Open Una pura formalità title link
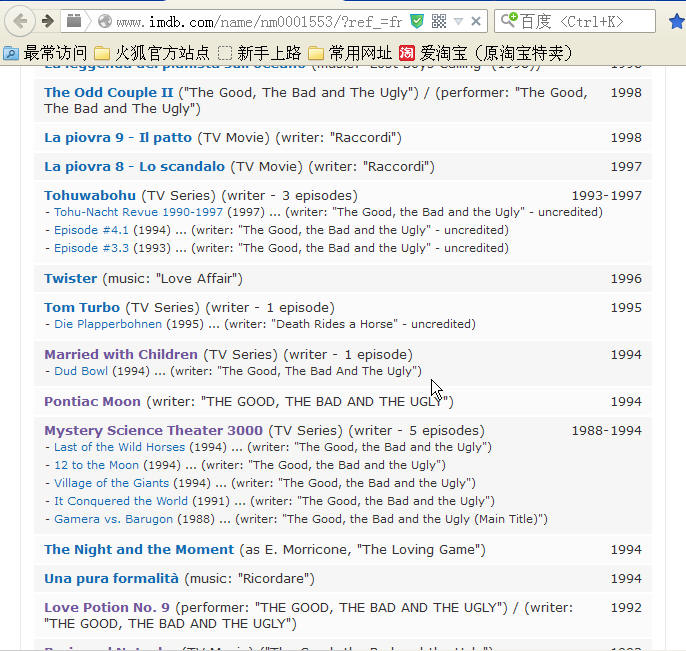Screen dimensions: 686x651 tap(111, 578)
